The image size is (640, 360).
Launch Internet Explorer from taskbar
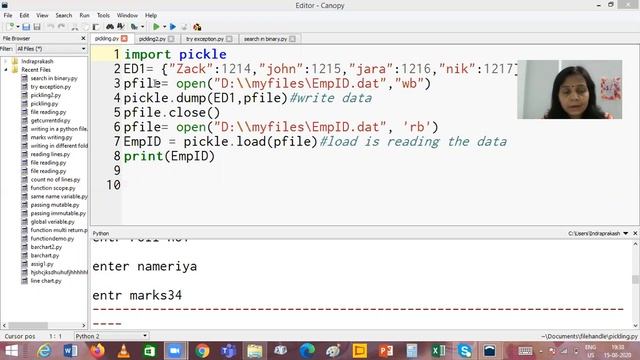tap(44, 351)
